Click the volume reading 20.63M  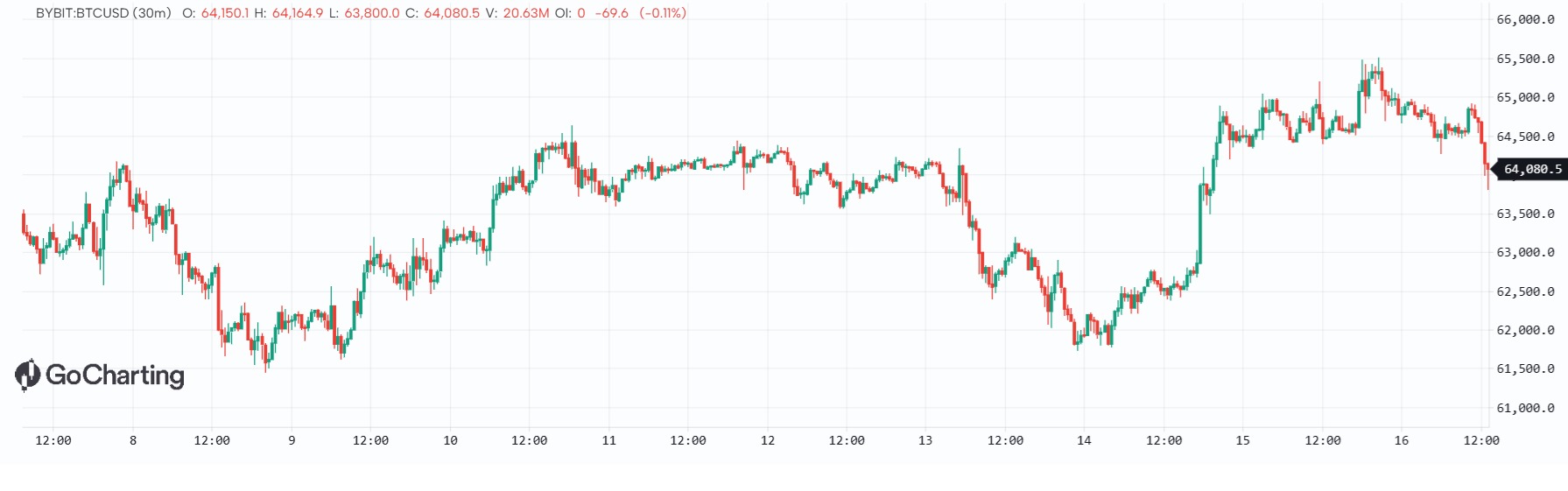click(526, 13)
